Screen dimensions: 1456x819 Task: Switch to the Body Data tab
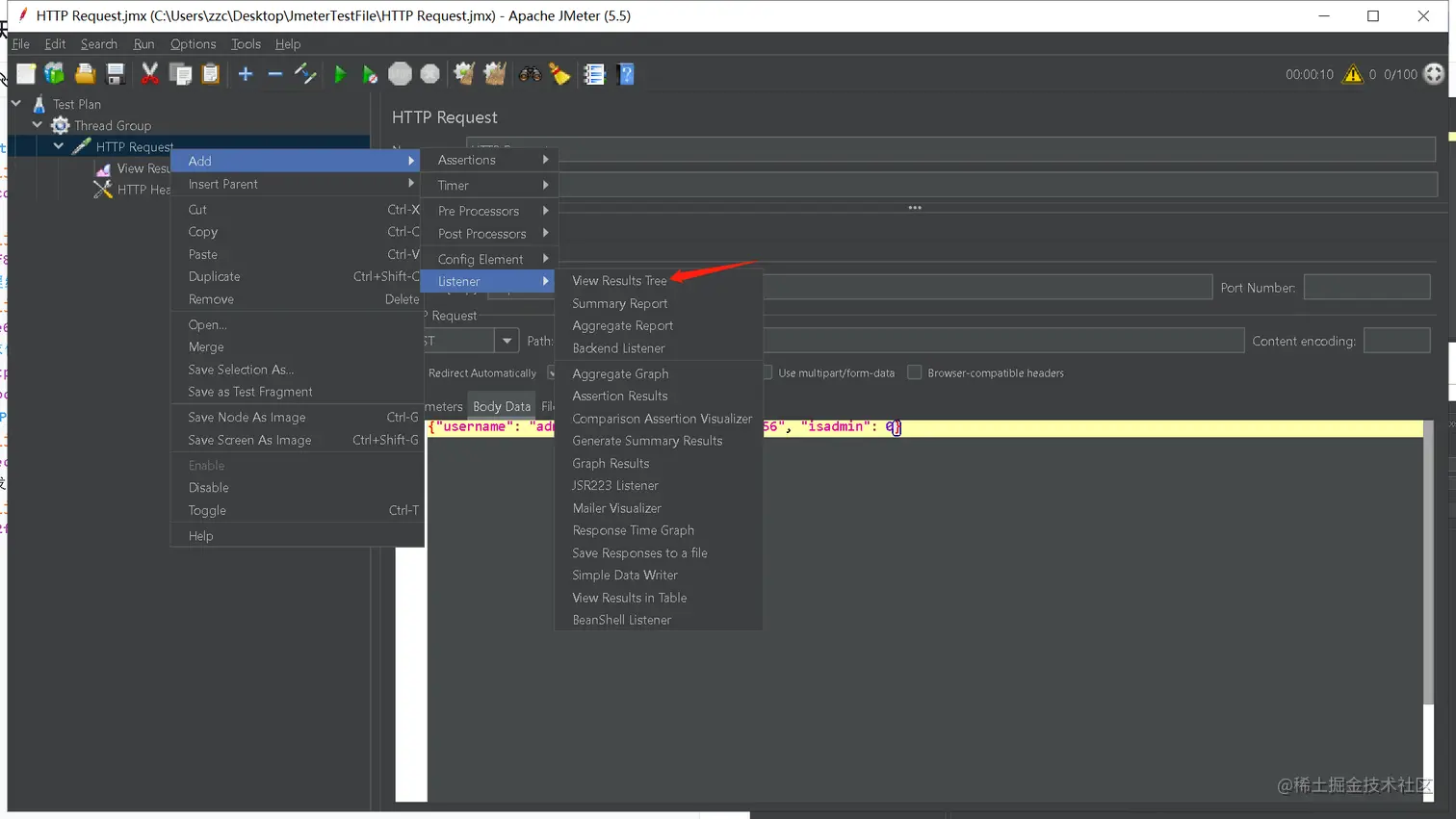tap(502, 406)
